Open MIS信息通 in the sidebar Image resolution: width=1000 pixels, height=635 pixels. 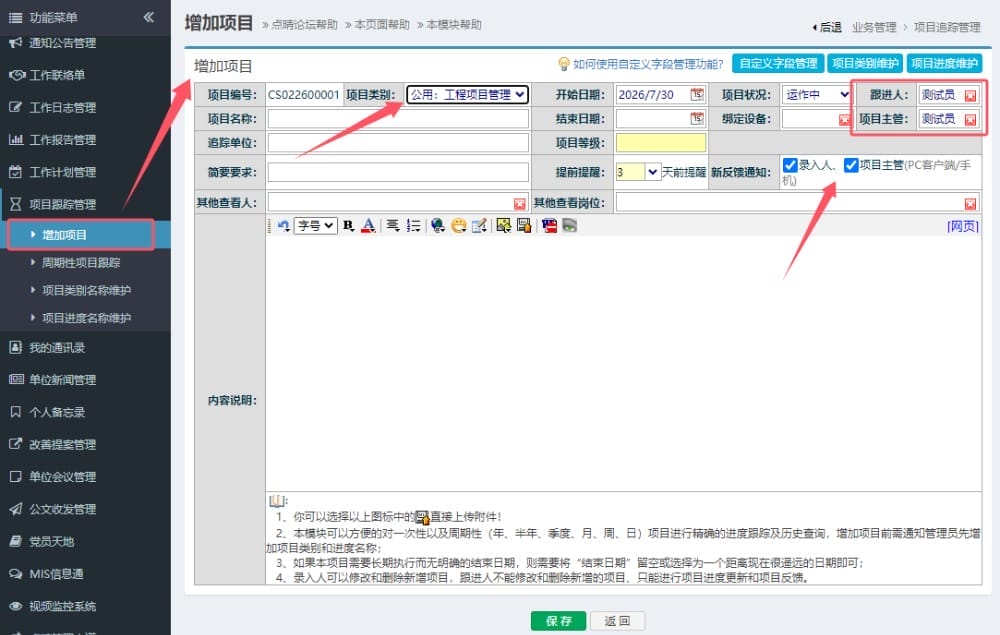[55, 574]
